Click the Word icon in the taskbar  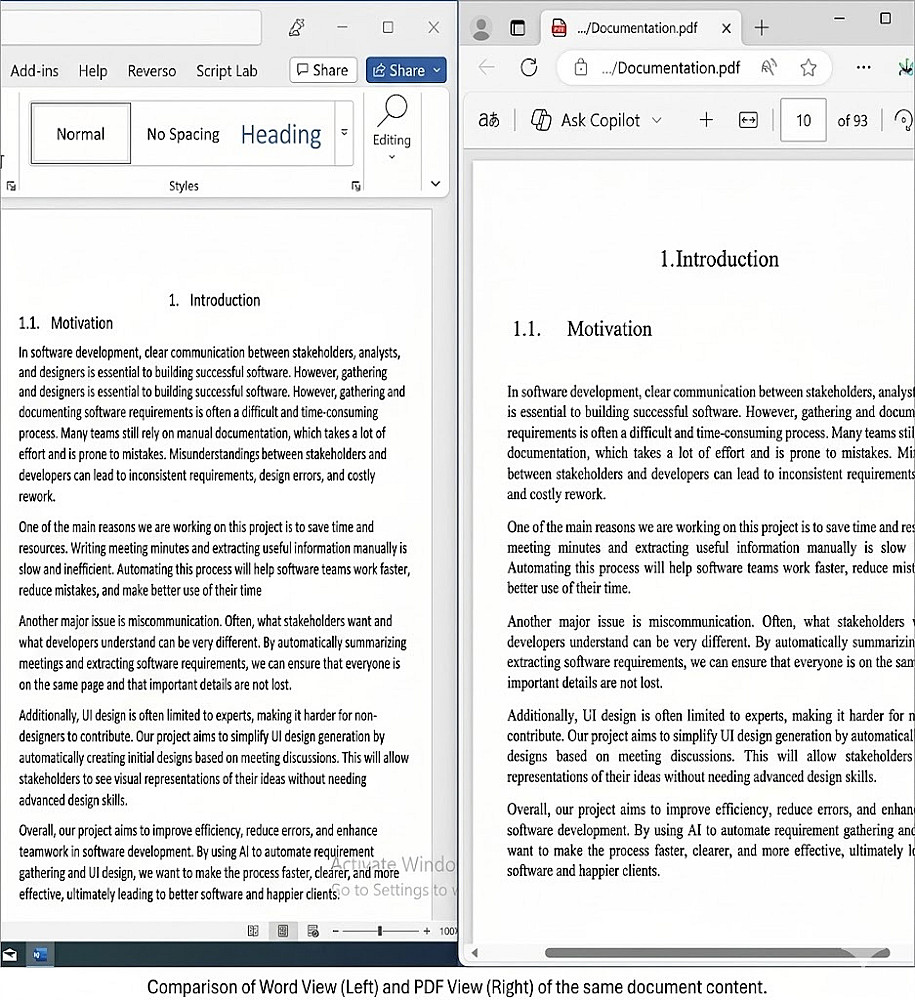pos(40,955)
